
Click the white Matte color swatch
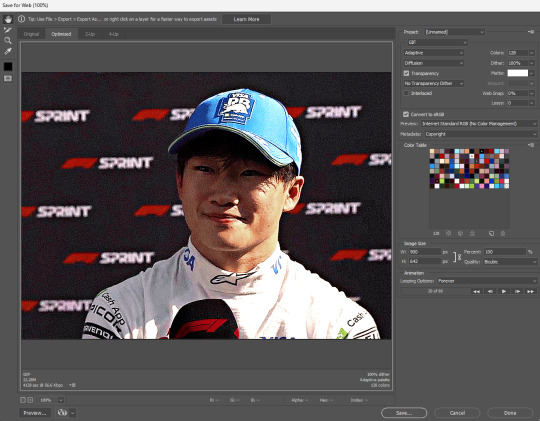pyautogui.click(x=518, y=73)
